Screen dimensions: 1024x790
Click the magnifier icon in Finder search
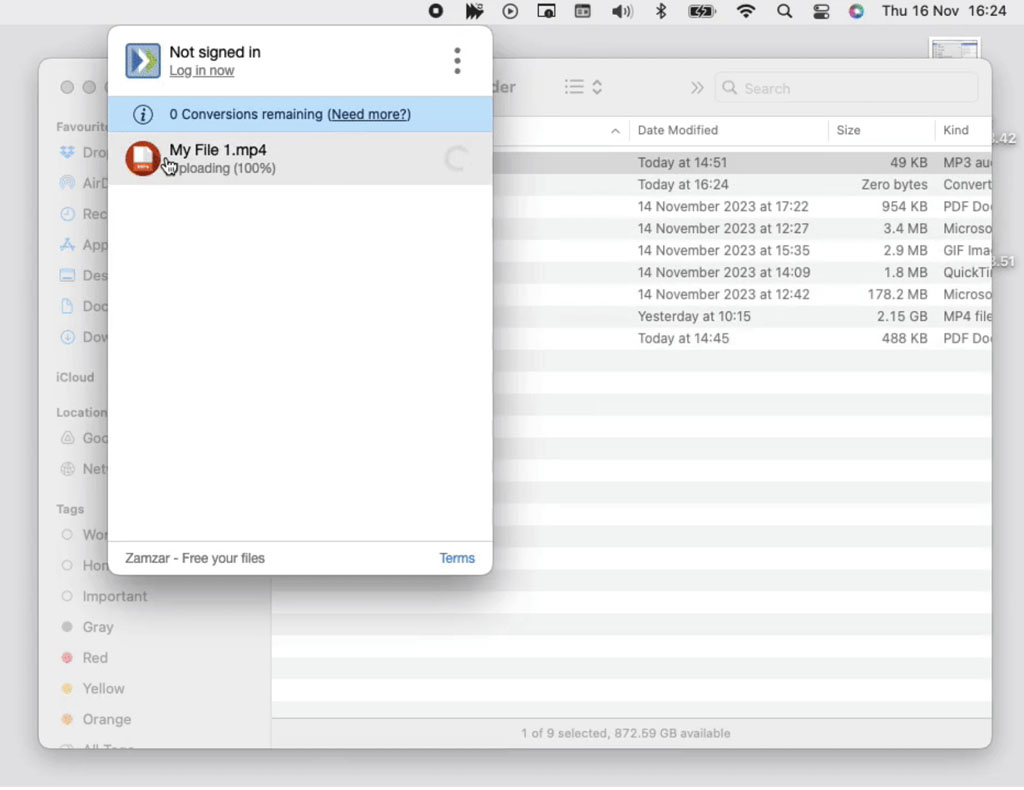[729, 88]
